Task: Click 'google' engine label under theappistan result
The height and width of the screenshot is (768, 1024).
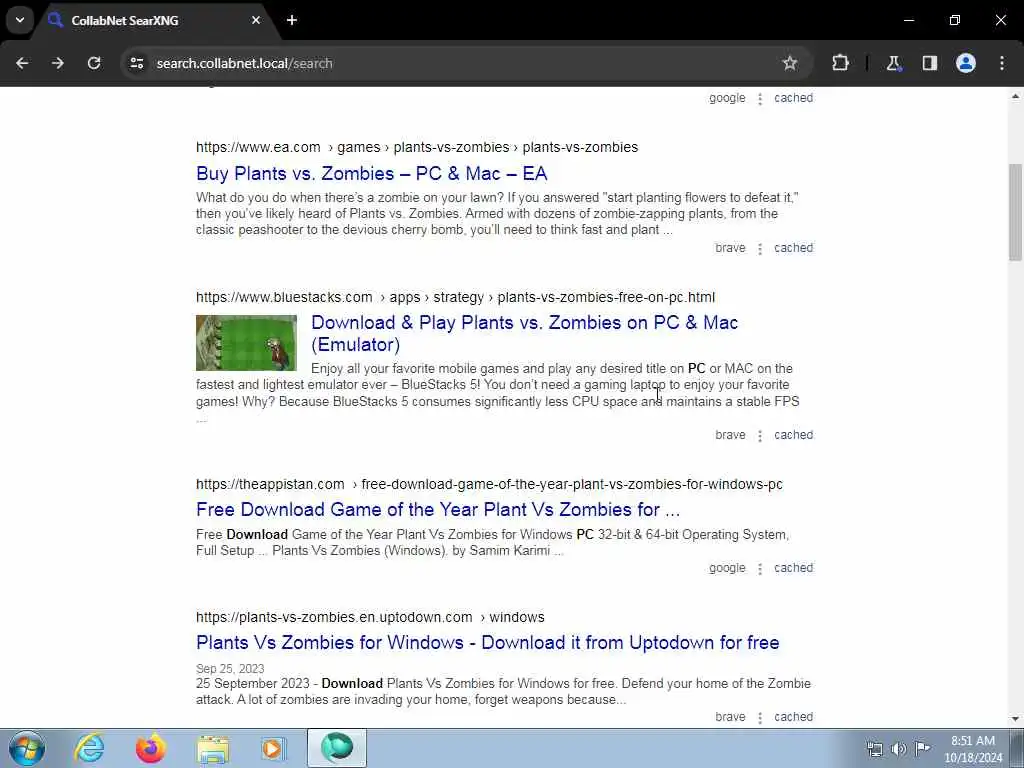Action: point(727,568)
